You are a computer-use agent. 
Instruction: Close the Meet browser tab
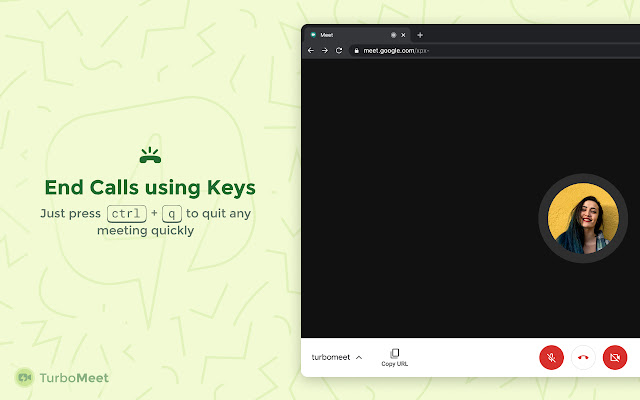click(403, 35)
